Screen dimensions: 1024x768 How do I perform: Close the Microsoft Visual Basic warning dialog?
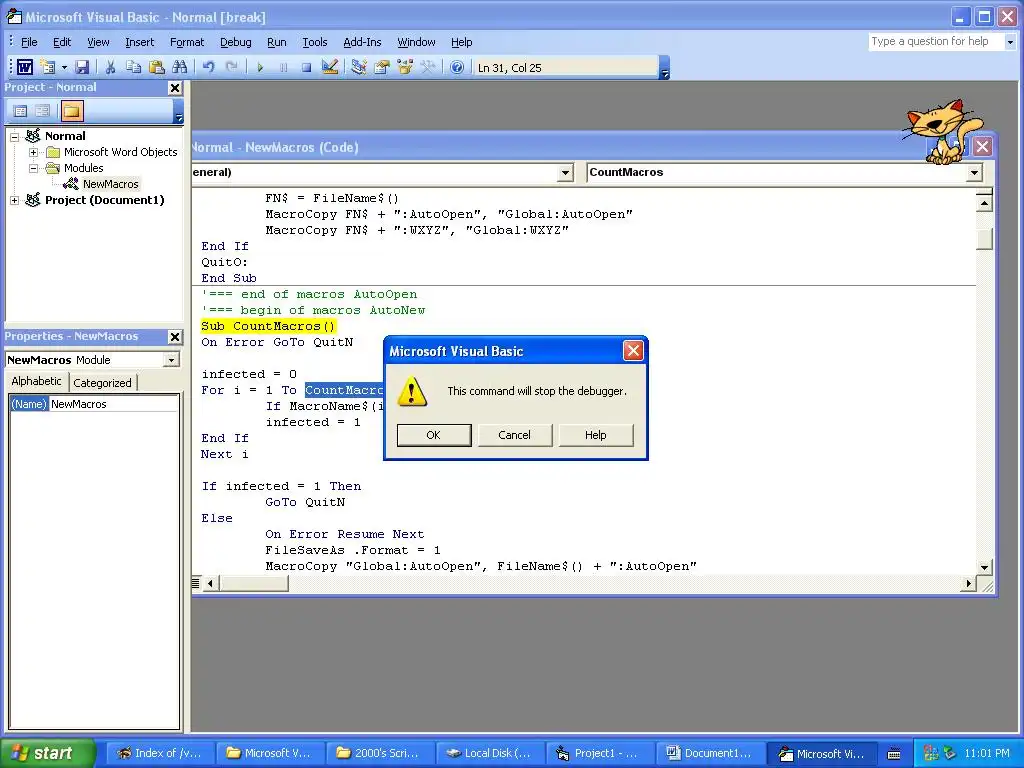click(633, 351)
